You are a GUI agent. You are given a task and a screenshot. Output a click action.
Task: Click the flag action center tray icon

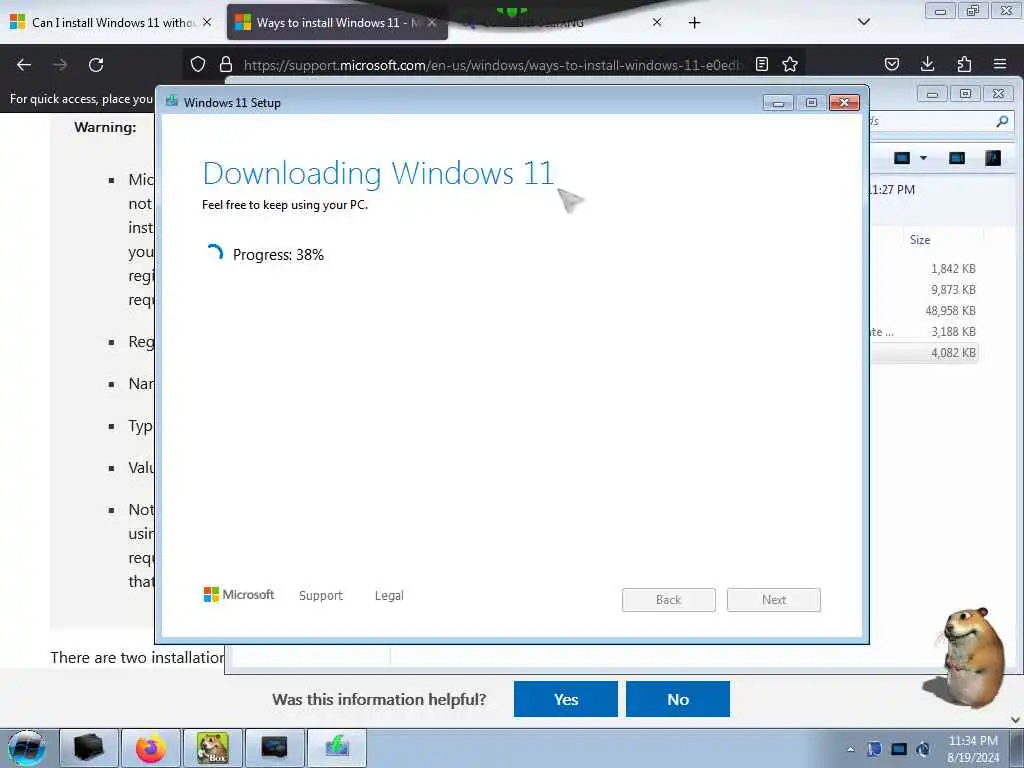874,749
